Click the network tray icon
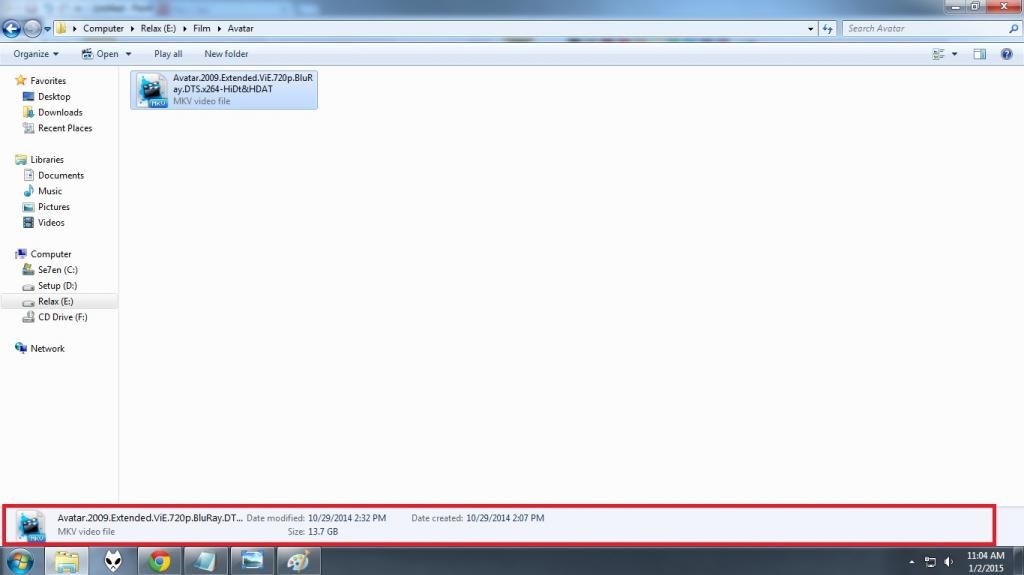This screenshot has width=1024, height=575. coord(930,562)
